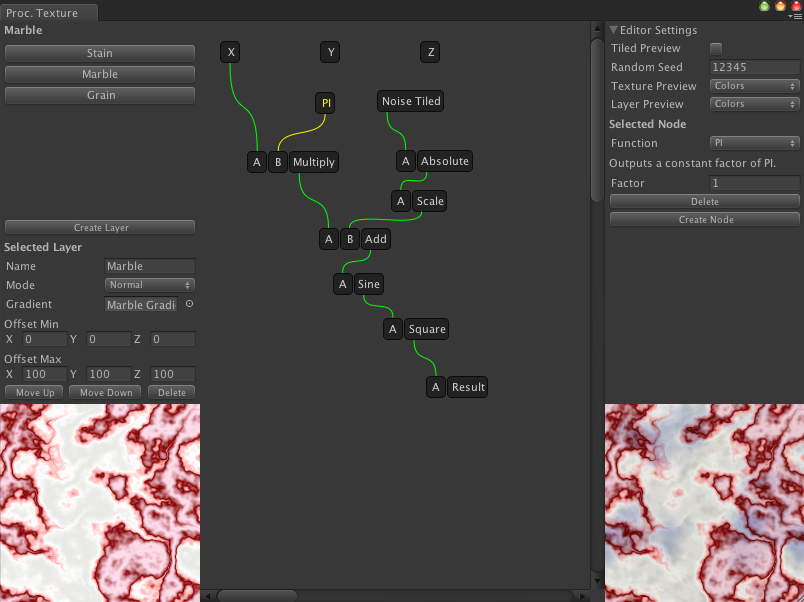Click the Offset Max X field
This screenshot has width=804, height=602.
click(45, 374)
